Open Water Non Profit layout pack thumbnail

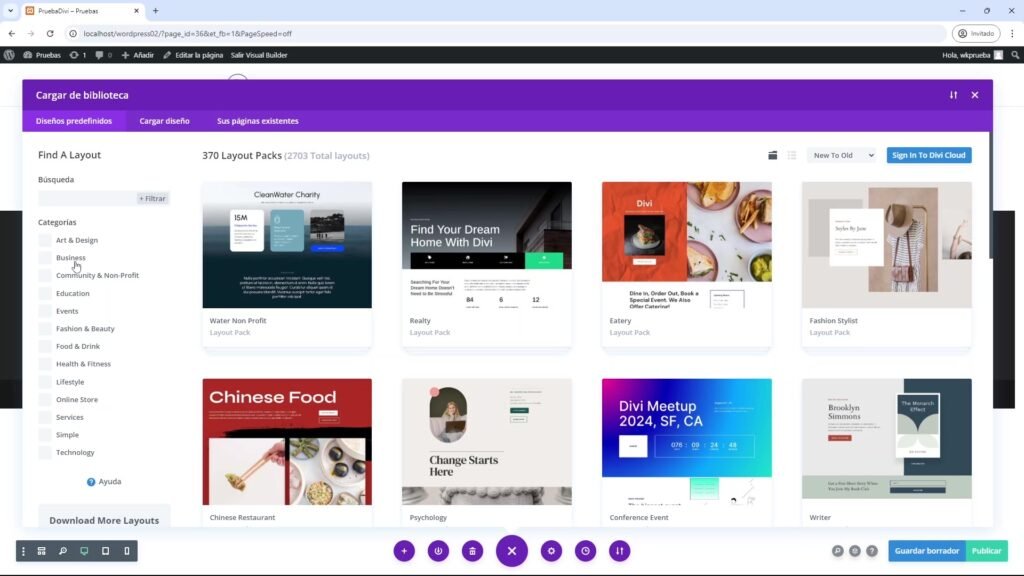(287, 245)
